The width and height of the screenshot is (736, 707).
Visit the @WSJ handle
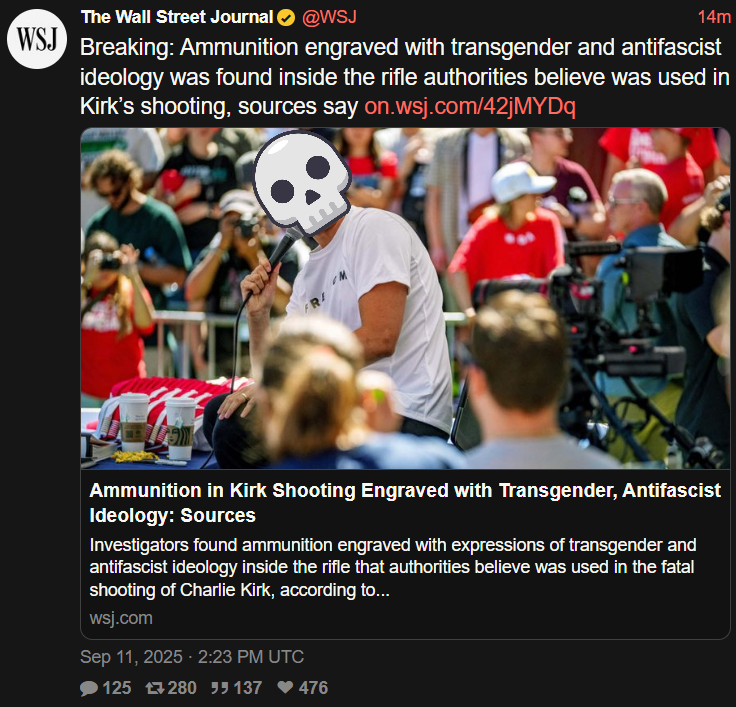(x=329, y=17)
